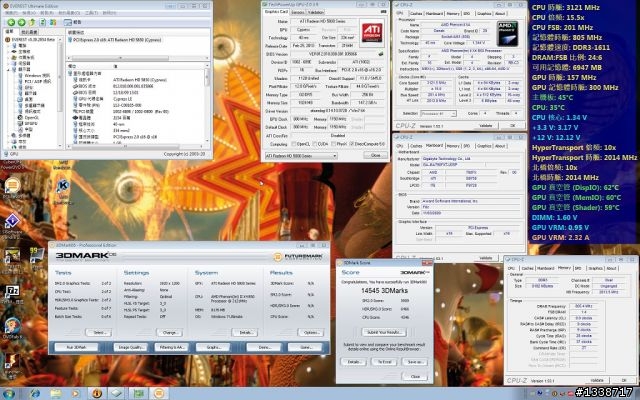
Task: Click Run 3DMark button
Action: pos(76,347)
